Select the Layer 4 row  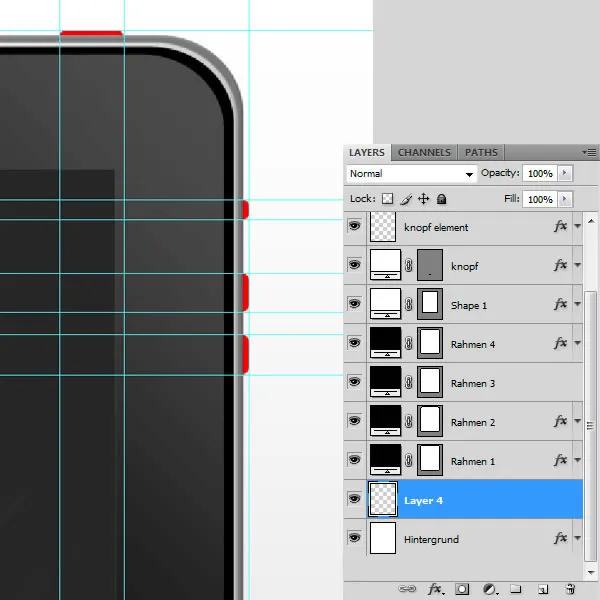pyautogui.click(x=463, y=499)
